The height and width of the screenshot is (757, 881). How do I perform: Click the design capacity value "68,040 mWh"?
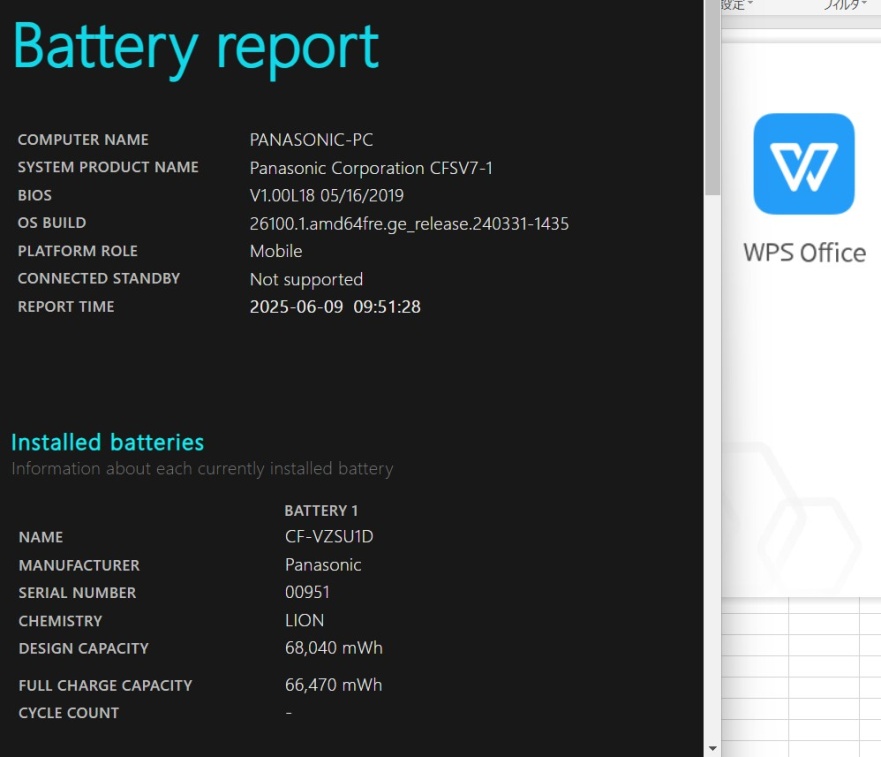coord(334,648)
